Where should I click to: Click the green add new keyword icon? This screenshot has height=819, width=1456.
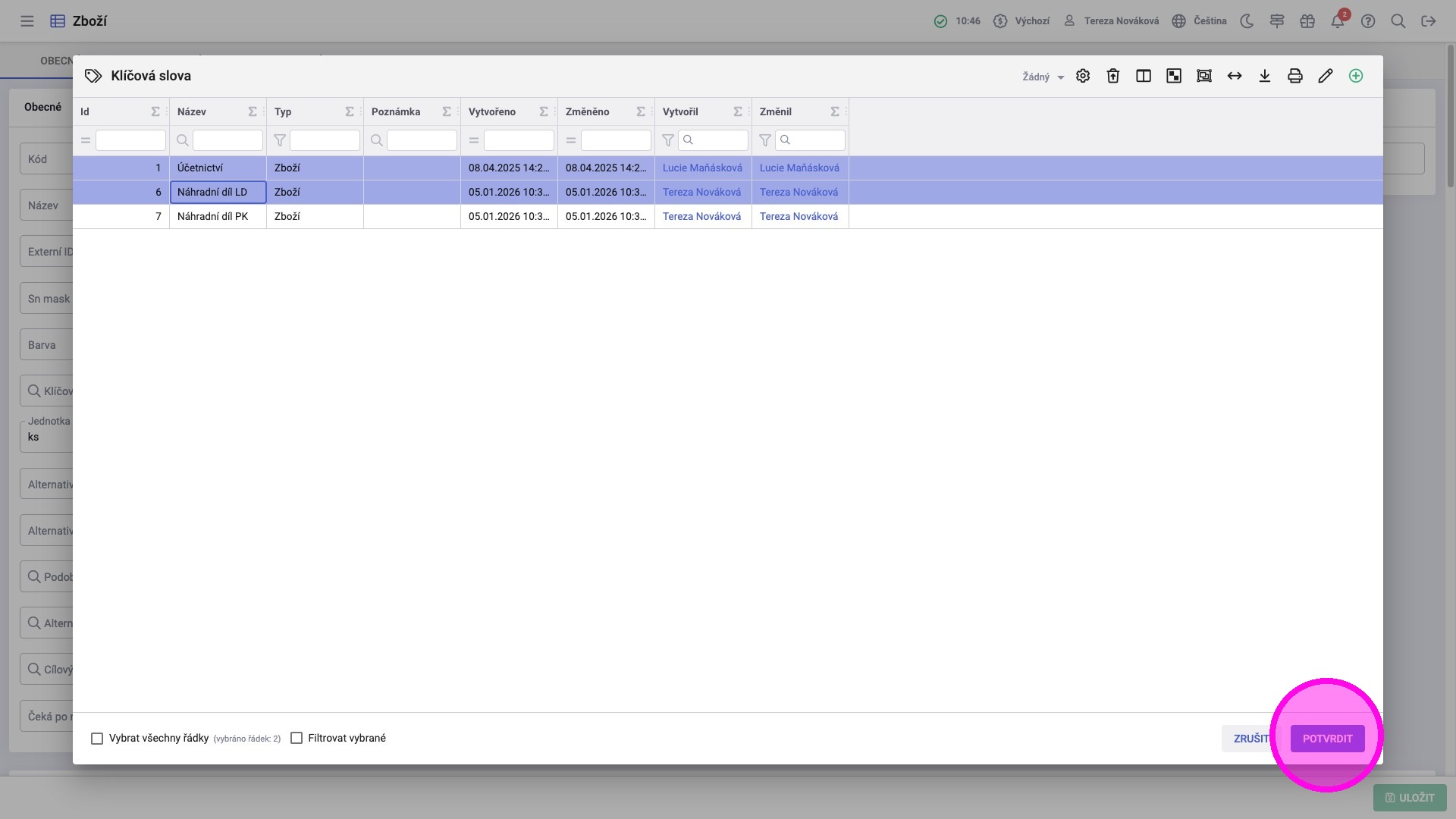point(1355,76)
